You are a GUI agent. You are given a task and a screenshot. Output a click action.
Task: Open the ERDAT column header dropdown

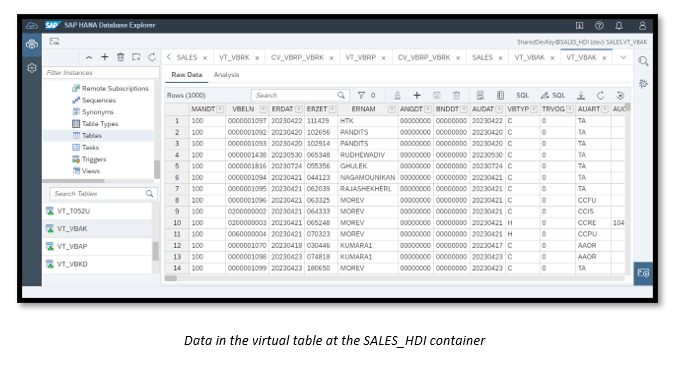pyautogui.click(x=299, y=109)
